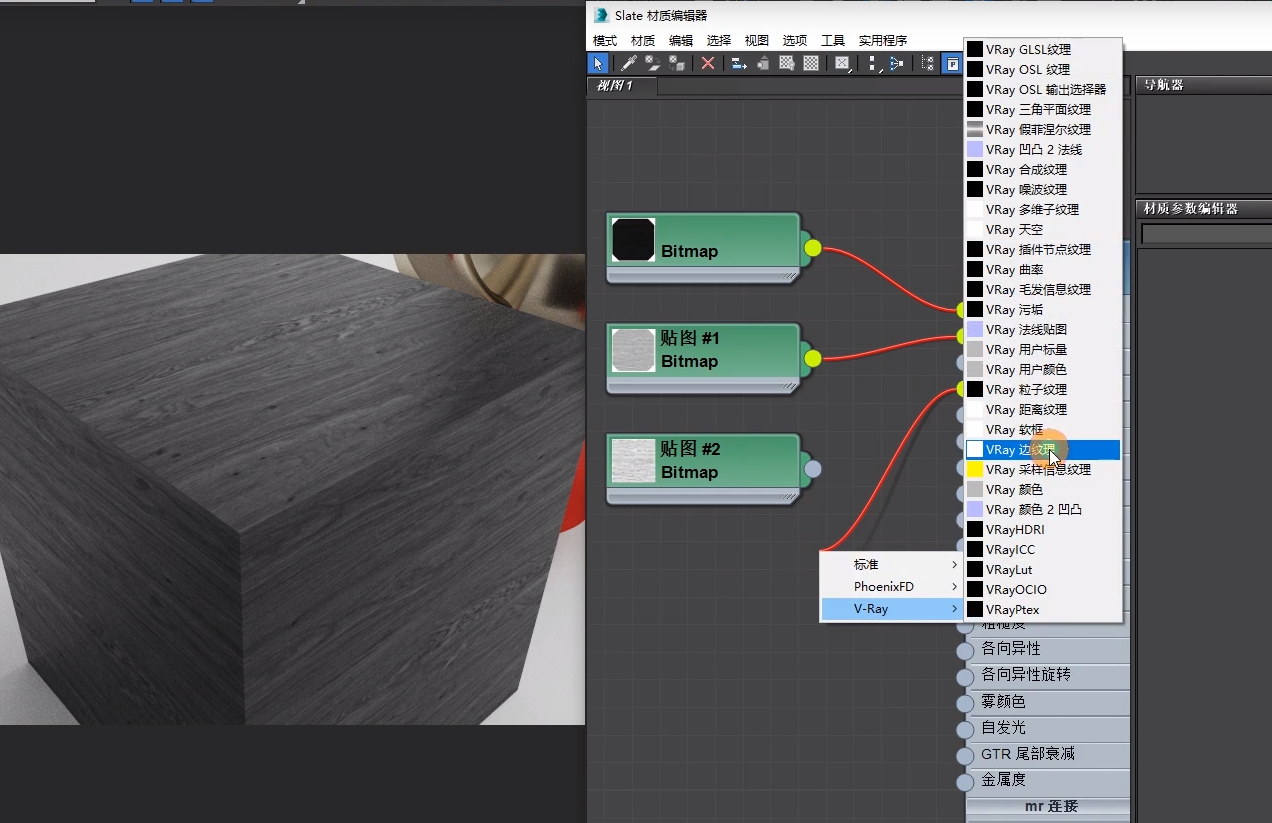Image resolution: width=1272 pixels, height=823 pixels.
Task: Click the layout all vertical flyout icon
Action: pyautogui.click(x=872, y=63)
